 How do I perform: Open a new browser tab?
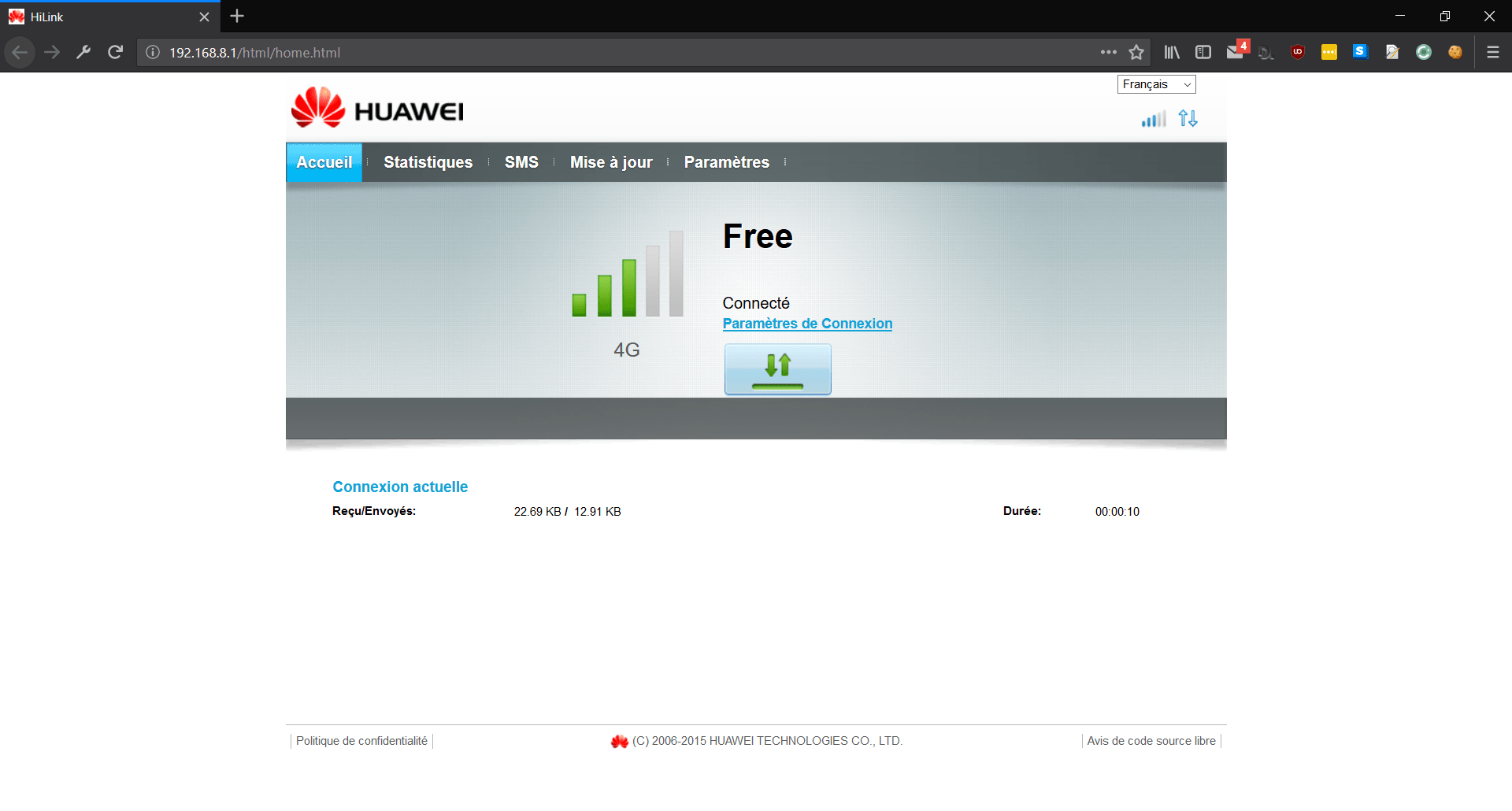tap(237, 16)
